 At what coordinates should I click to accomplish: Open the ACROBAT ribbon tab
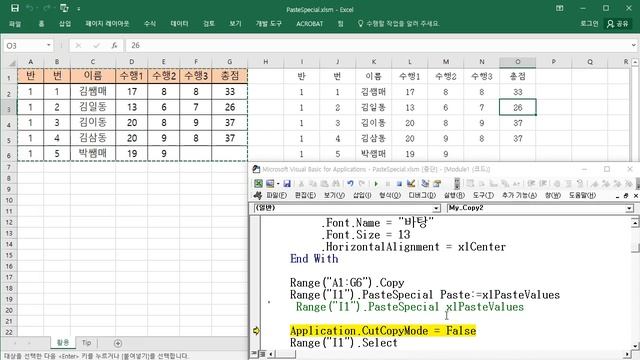pyautogui.click(x=310, y=24)
